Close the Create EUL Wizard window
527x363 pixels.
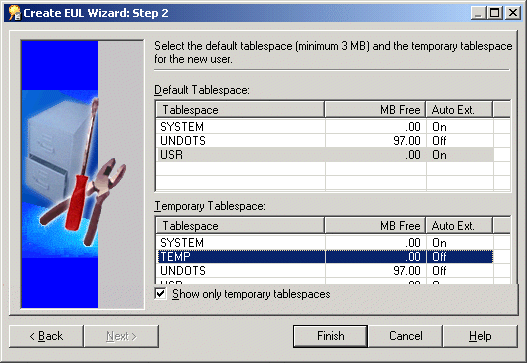pyautogui.click(x=513, y=13)
